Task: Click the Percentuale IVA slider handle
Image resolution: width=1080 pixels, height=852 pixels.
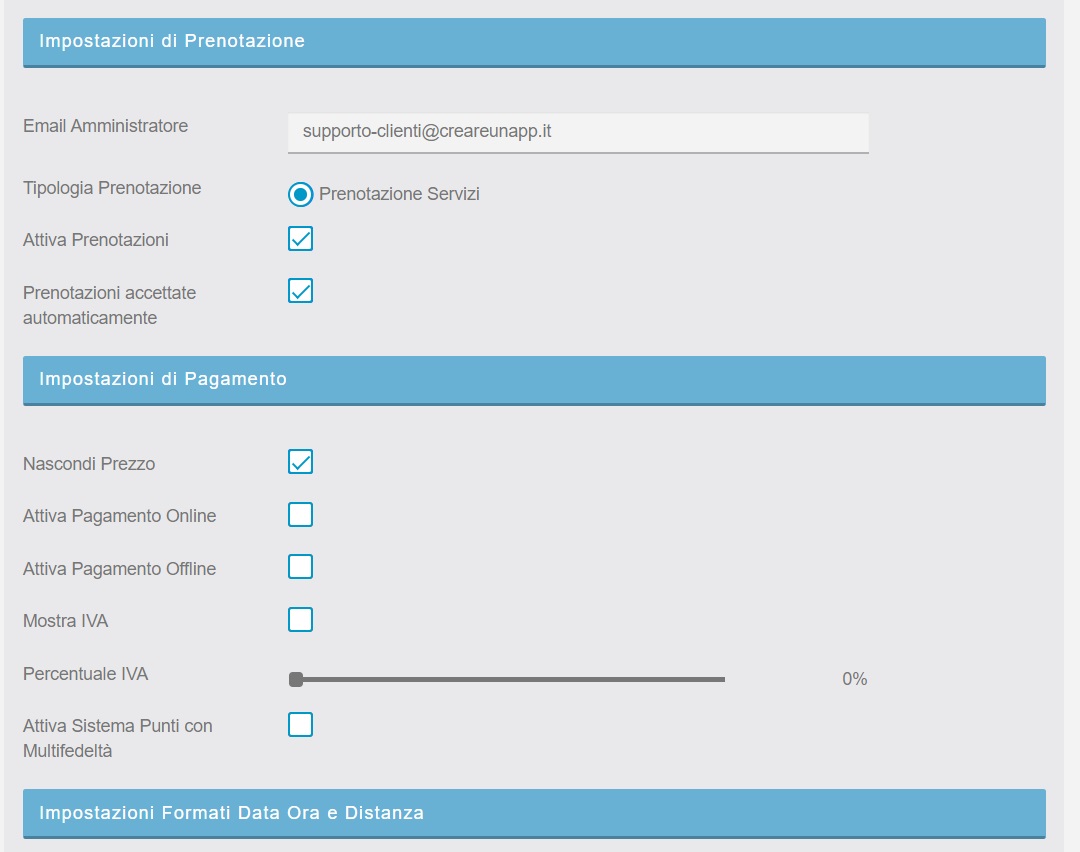Action: 296,680
